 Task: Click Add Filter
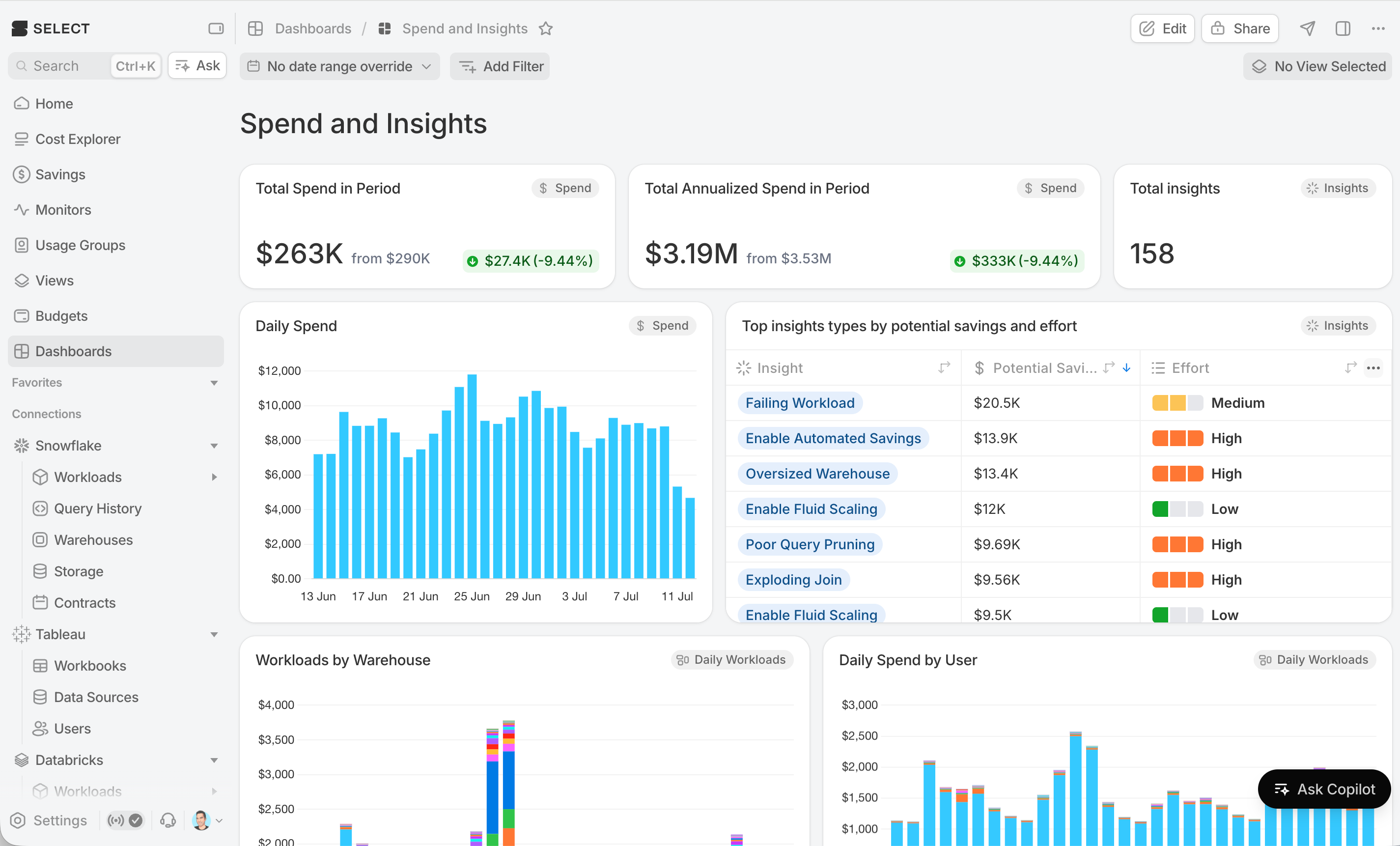[500, 66]
